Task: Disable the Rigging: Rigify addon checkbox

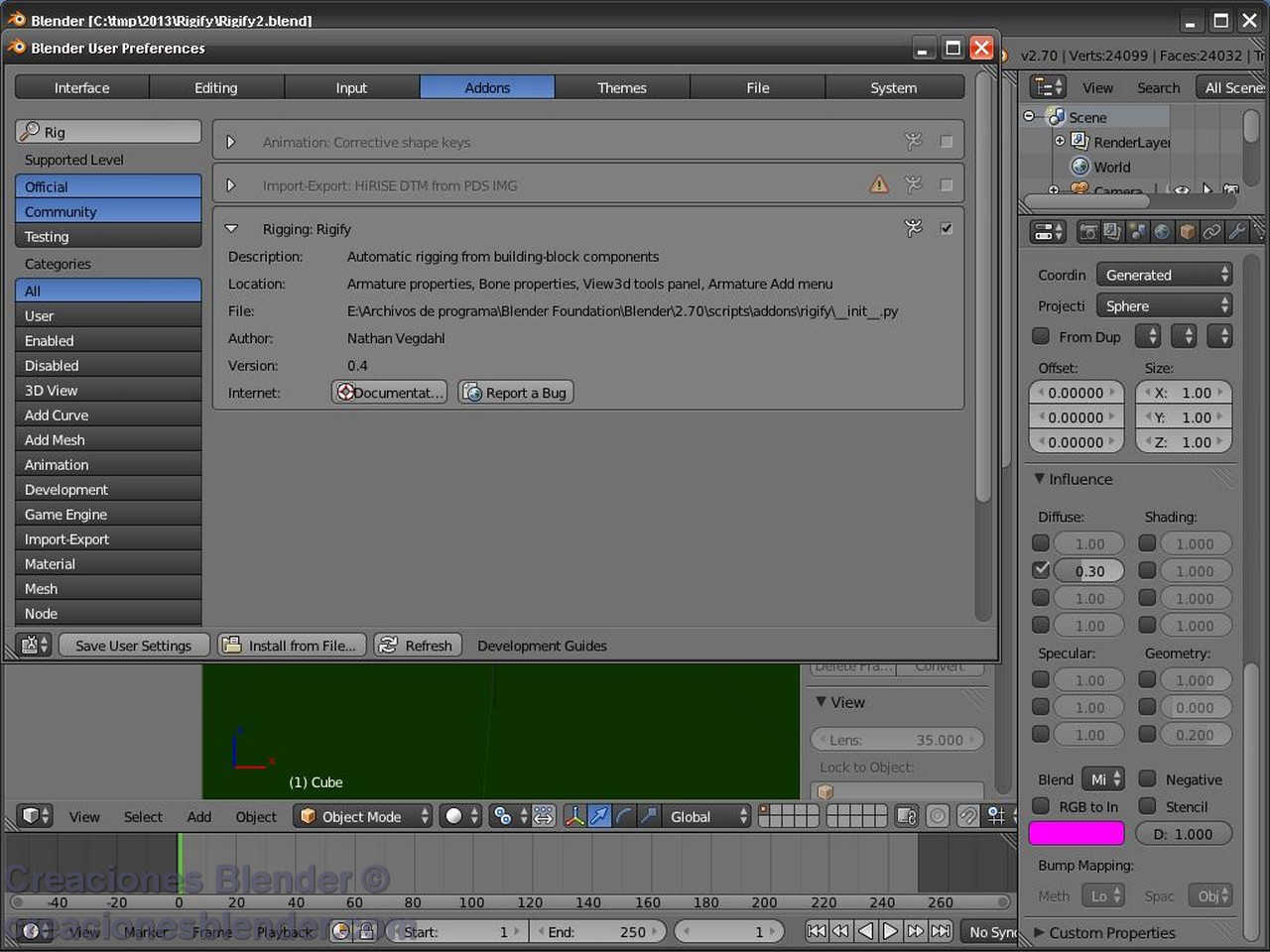Action: pos(946,228)
